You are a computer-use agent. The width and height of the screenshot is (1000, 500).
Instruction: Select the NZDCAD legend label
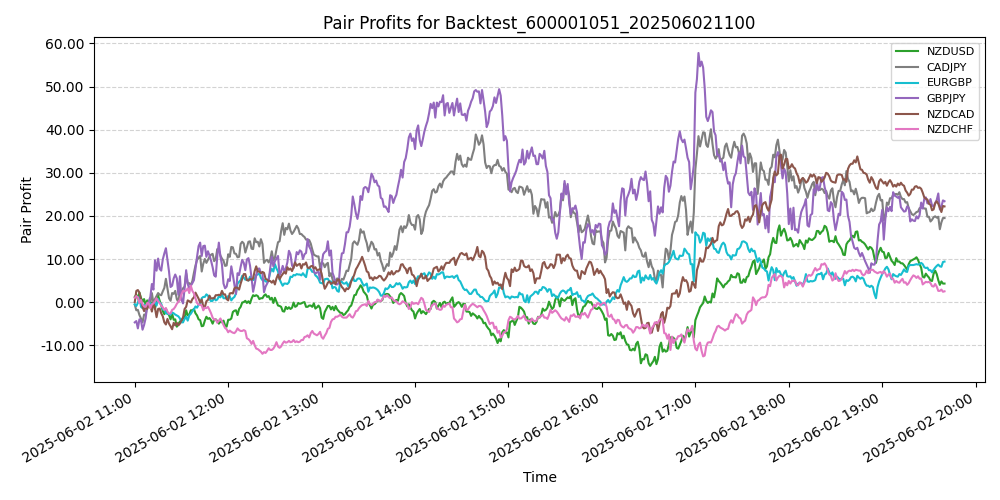click(x=950, y=114)
